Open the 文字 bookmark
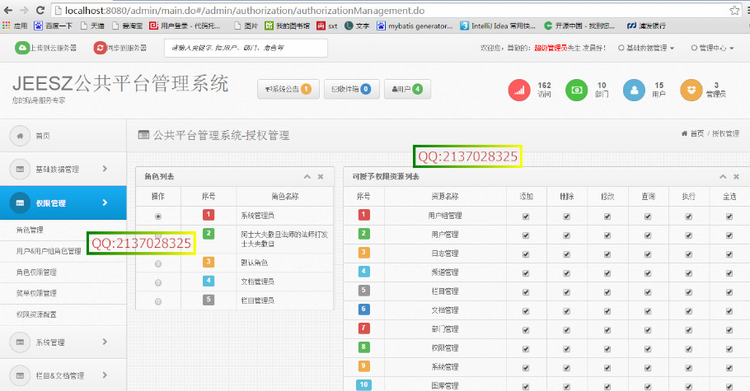 click(x=357, y=25)
